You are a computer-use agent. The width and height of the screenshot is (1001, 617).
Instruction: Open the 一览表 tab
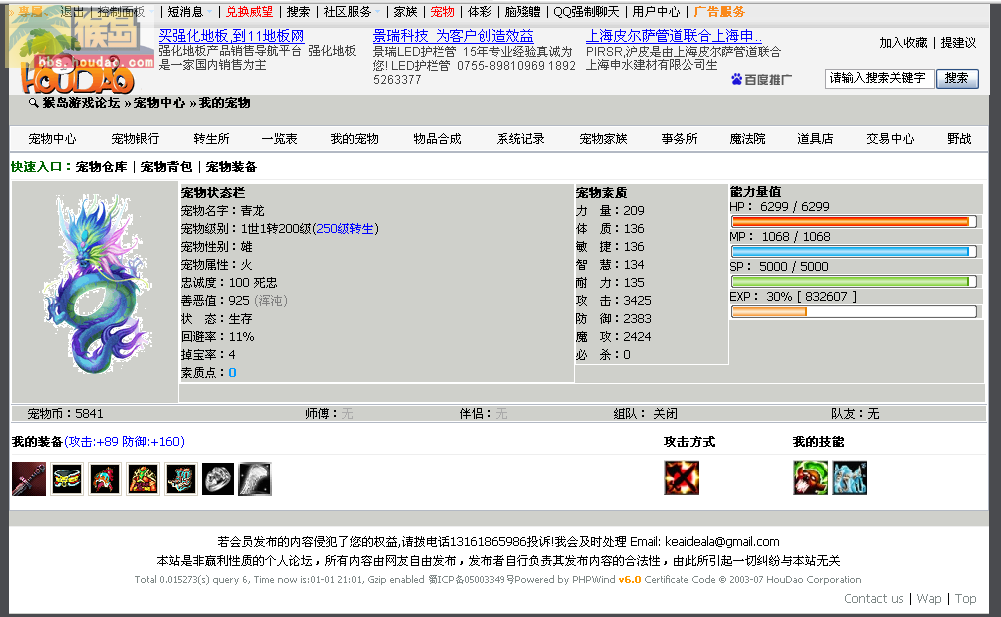pyautogui.click(x=280, y=139)
